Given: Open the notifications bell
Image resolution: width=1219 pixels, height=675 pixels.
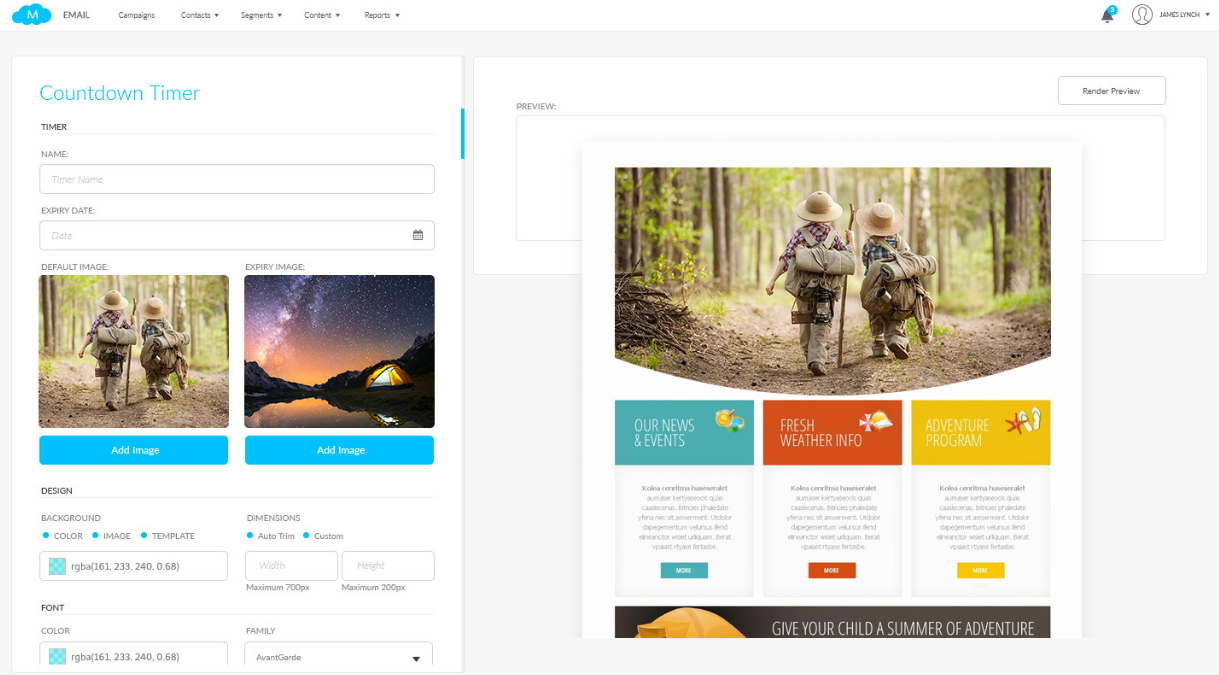Looking at the screenshot, I should pyautogui.click(x=1107, y=15).
